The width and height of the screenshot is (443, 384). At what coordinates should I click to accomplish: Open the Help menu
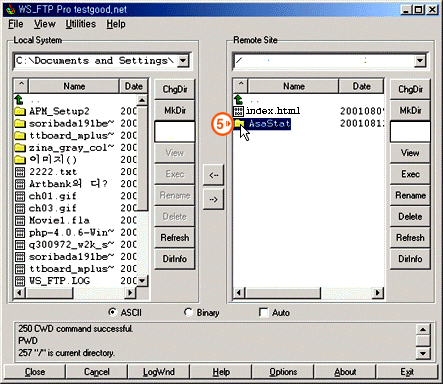click(116, 24)
